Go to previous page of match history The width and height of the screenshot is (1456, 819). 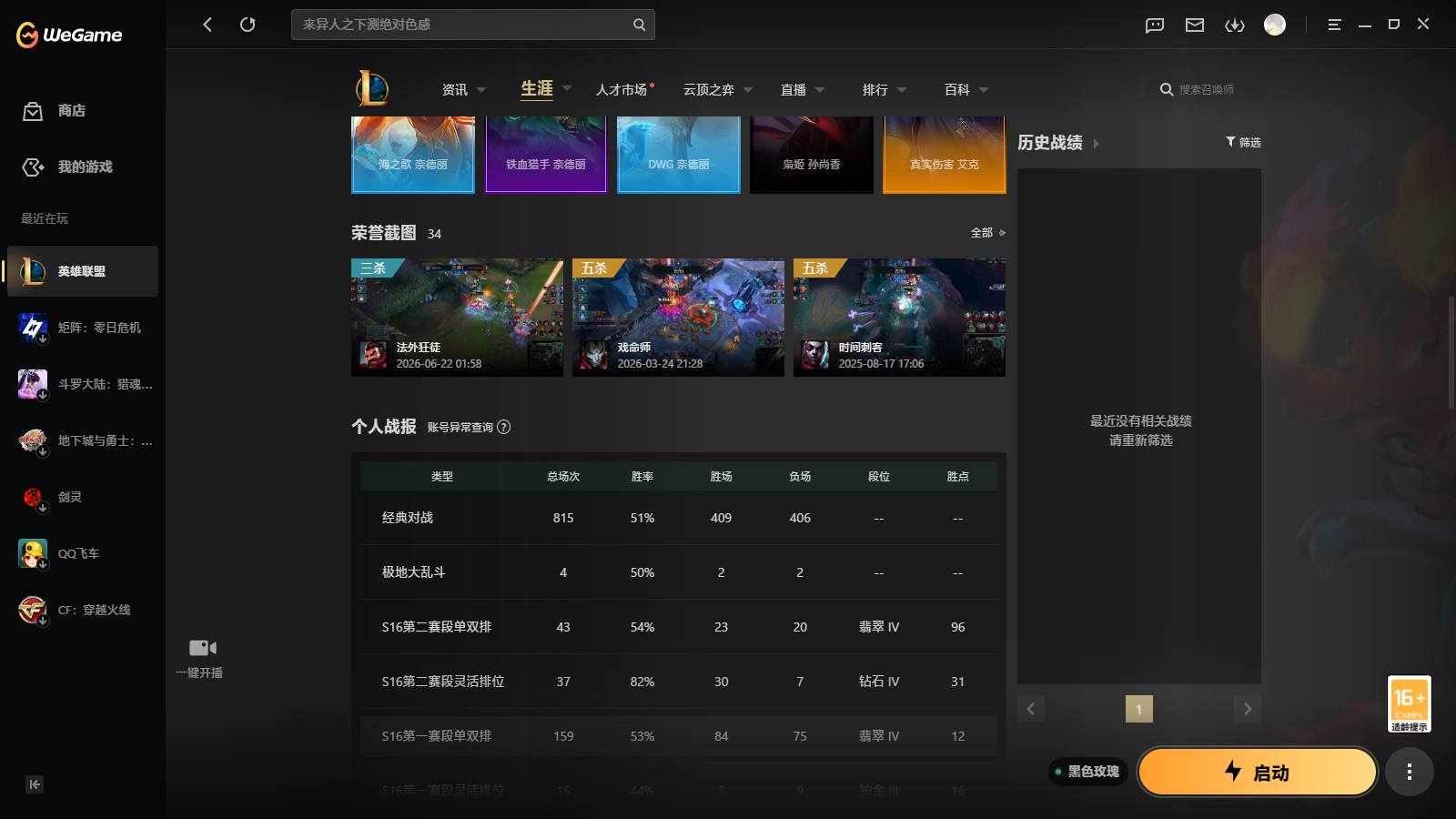tap(1031, 709)
